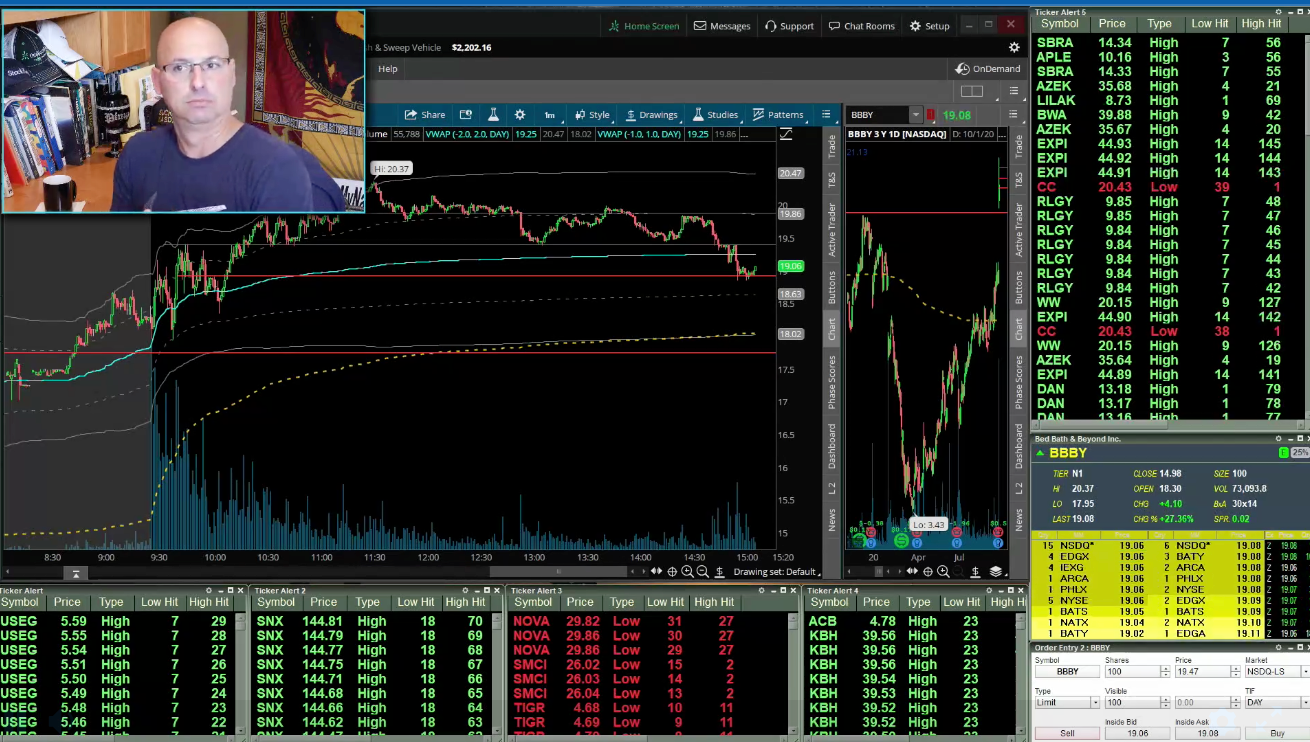Open the Style dropdown
Screen dimensions: 1310x742
pyautogui.click(x=592, y=115)
